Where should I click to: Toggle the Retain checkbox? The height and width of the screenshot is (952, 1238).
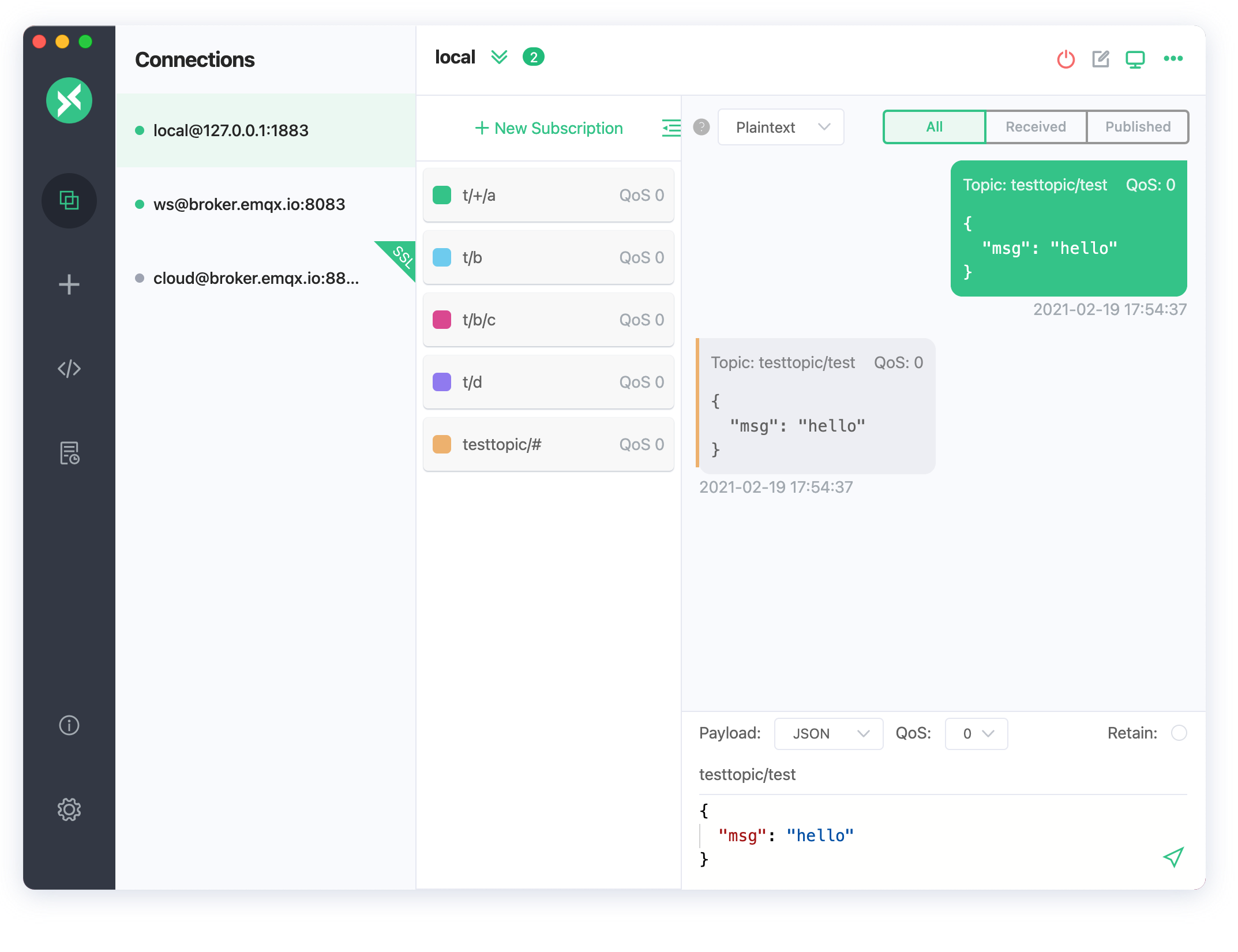click(1178, 732)
